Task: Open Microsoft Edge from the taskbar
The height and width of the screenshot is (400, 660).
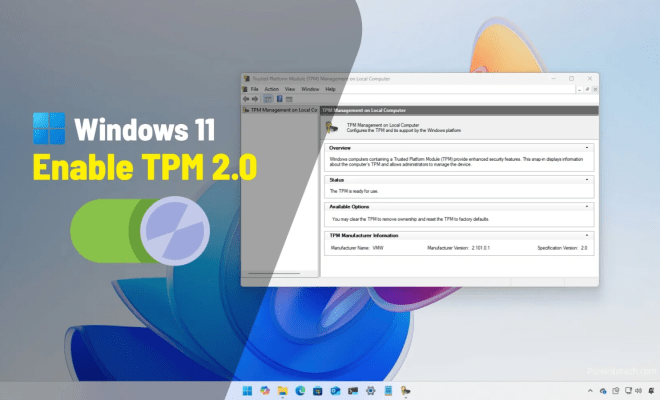Action: [300, 391]
